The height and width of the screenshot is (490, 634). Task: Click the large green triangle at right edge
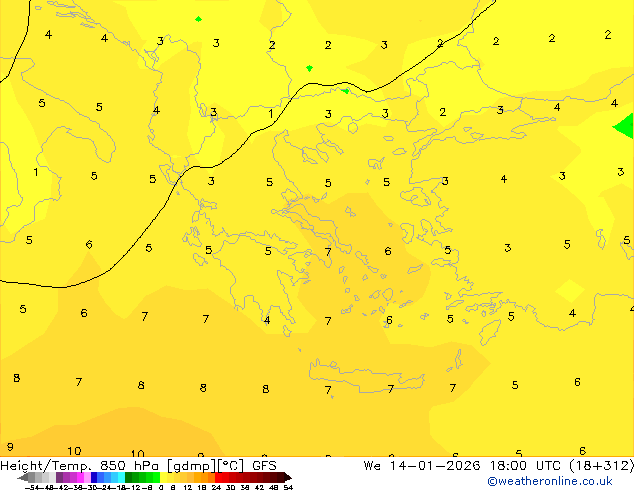tap(624, 126)
